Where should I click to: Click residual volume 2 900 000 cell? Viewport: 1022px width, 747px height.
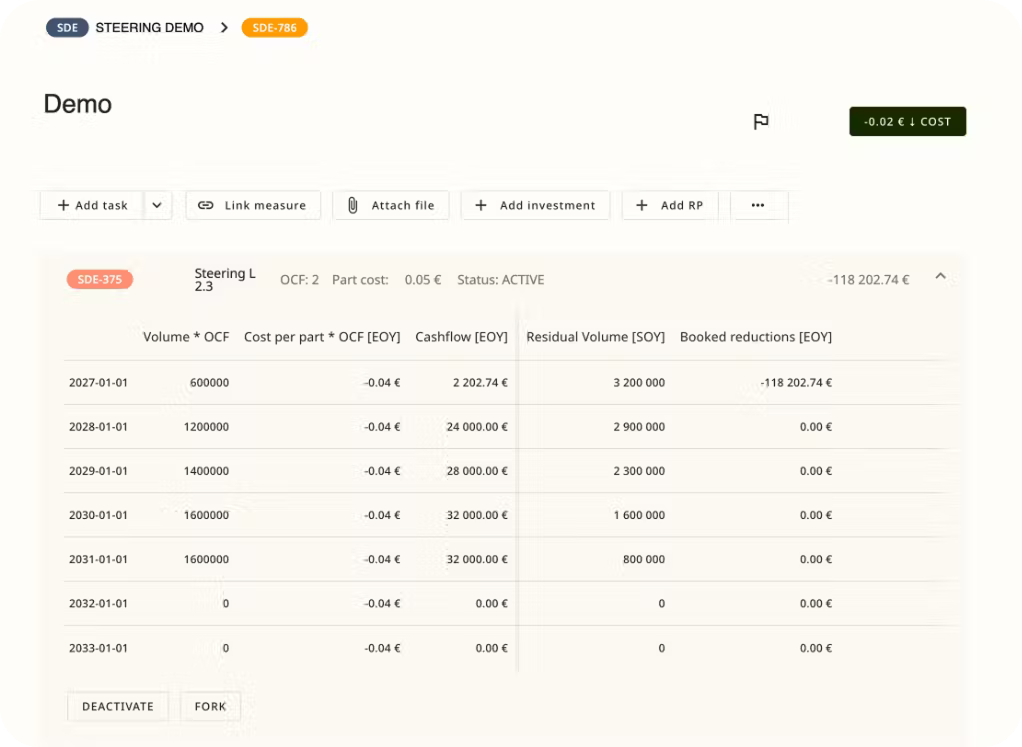coord(639,427)
